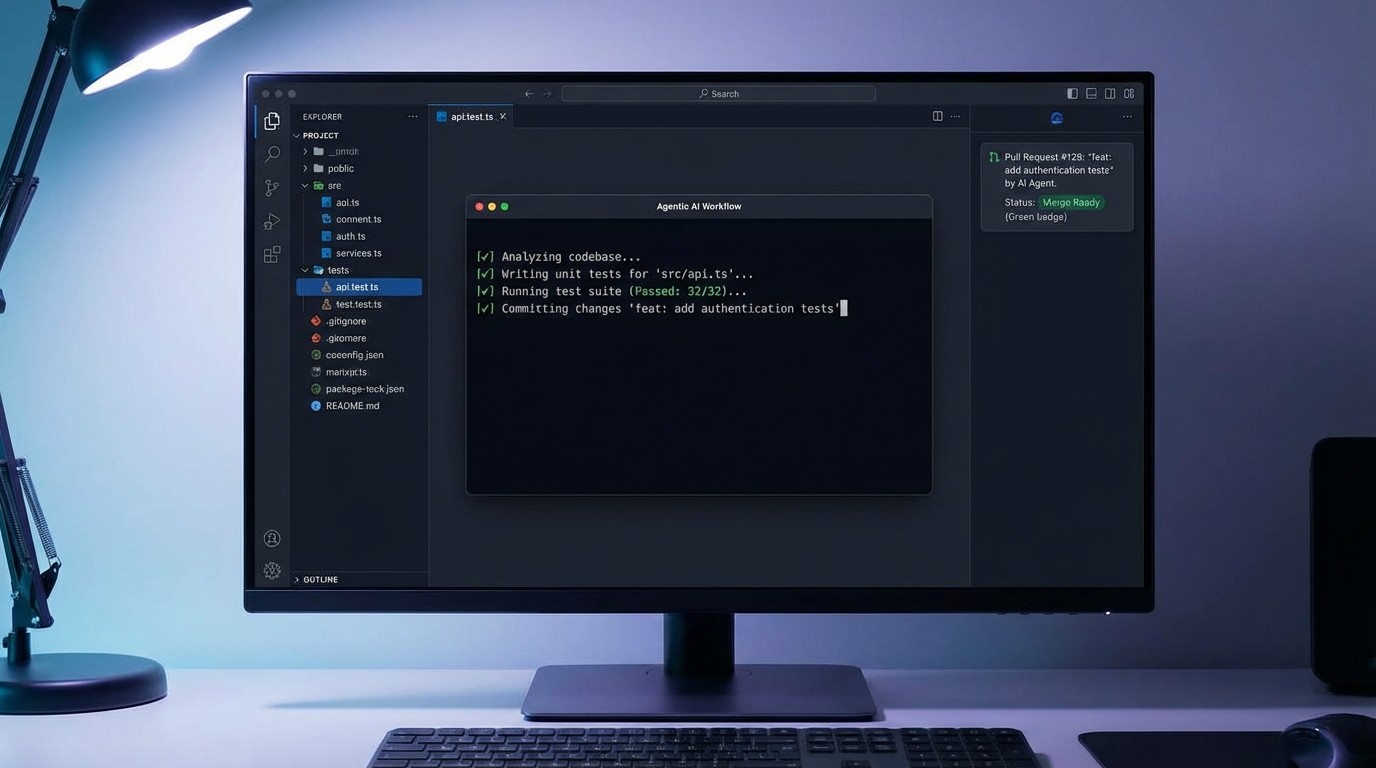Select the Source Control icon

(271, 187)
